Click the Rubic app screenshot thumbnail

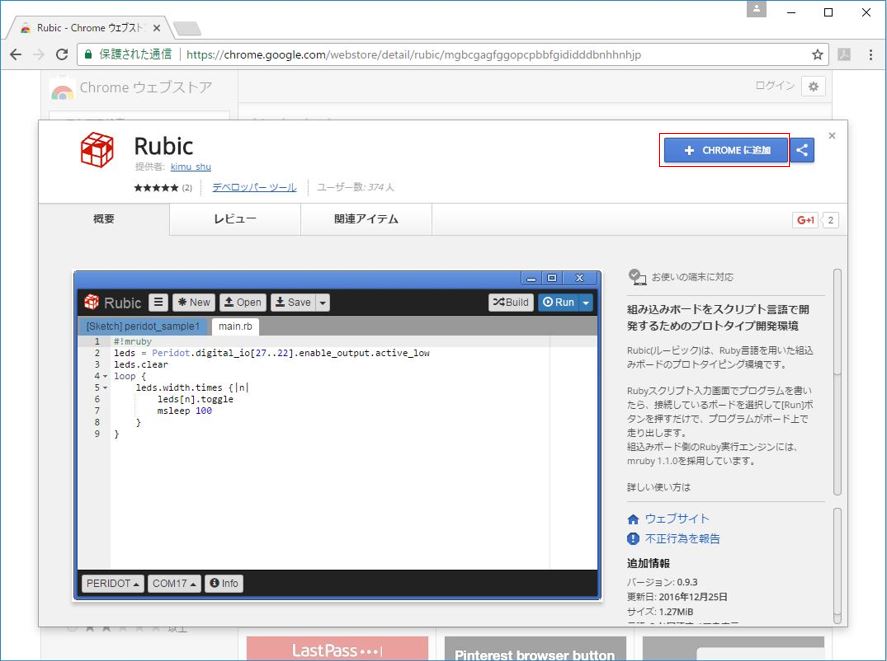pyautogui.click(x=337, y=435)
